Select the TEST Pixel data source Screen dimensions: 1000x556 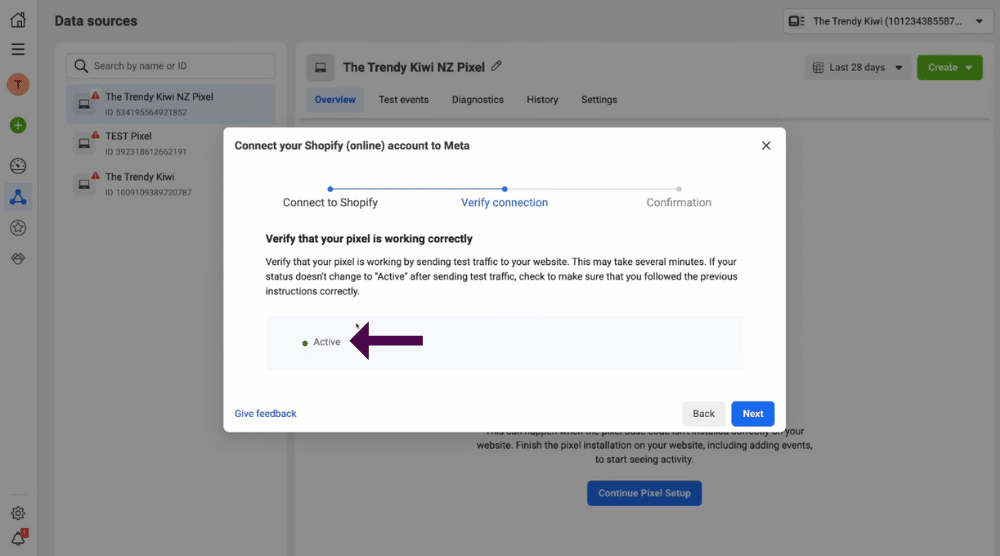click(171, 143)
